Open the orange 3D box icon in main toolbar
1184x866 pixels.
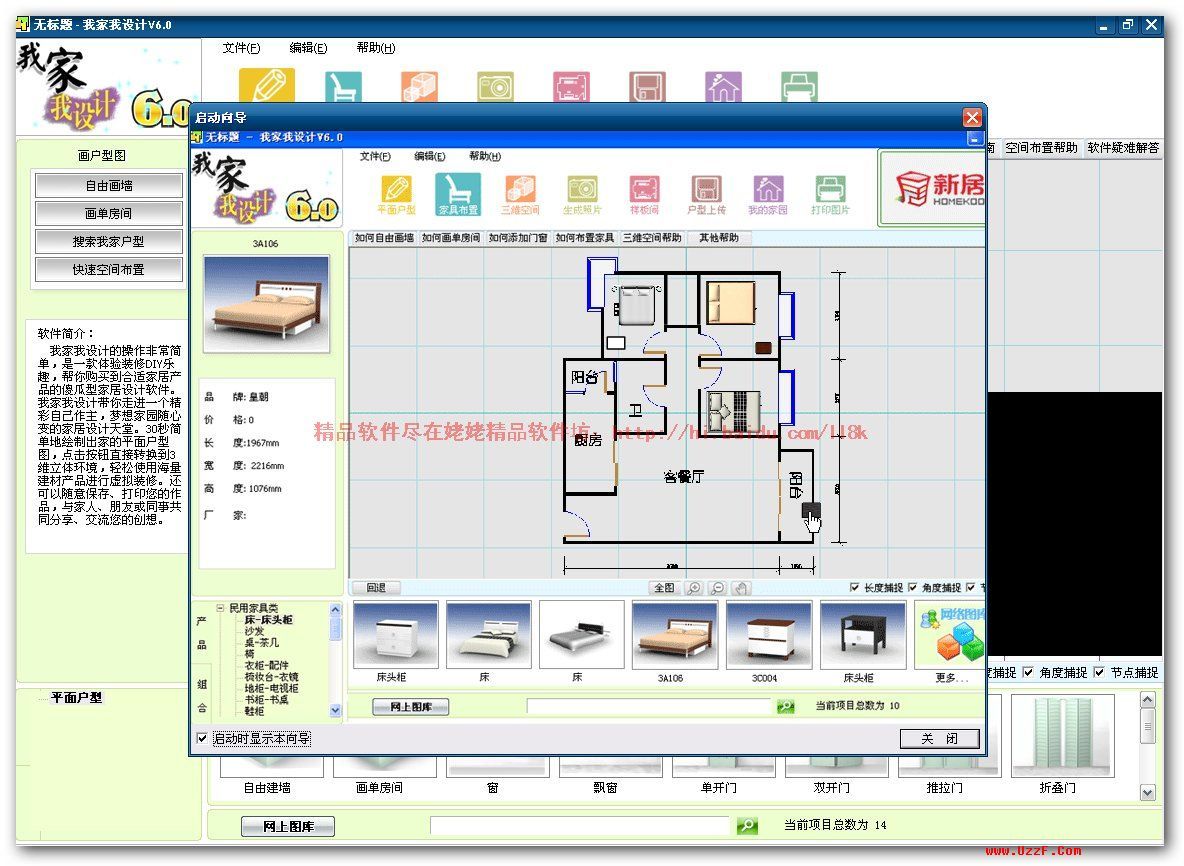419,86
